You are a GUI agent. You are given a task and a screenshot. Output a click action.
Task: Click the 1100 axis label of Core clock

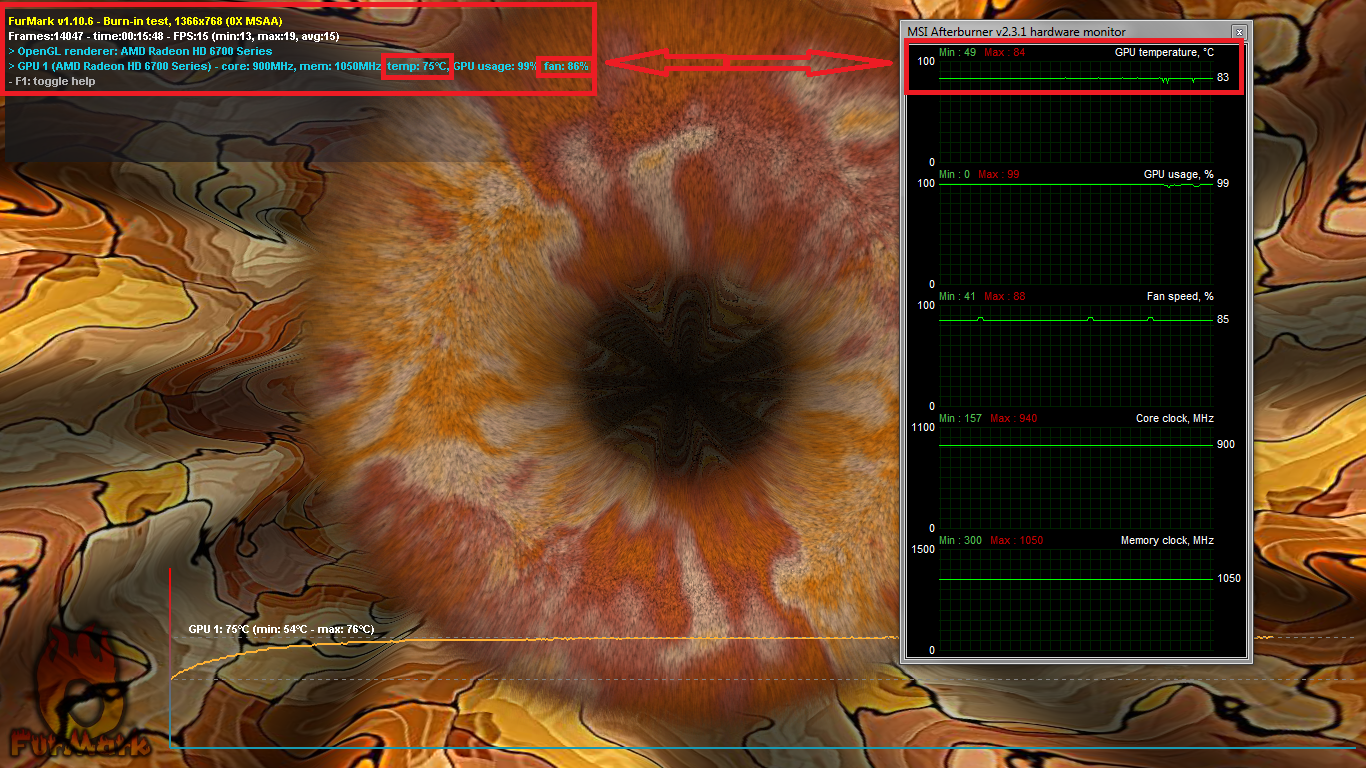pos(923,427)
